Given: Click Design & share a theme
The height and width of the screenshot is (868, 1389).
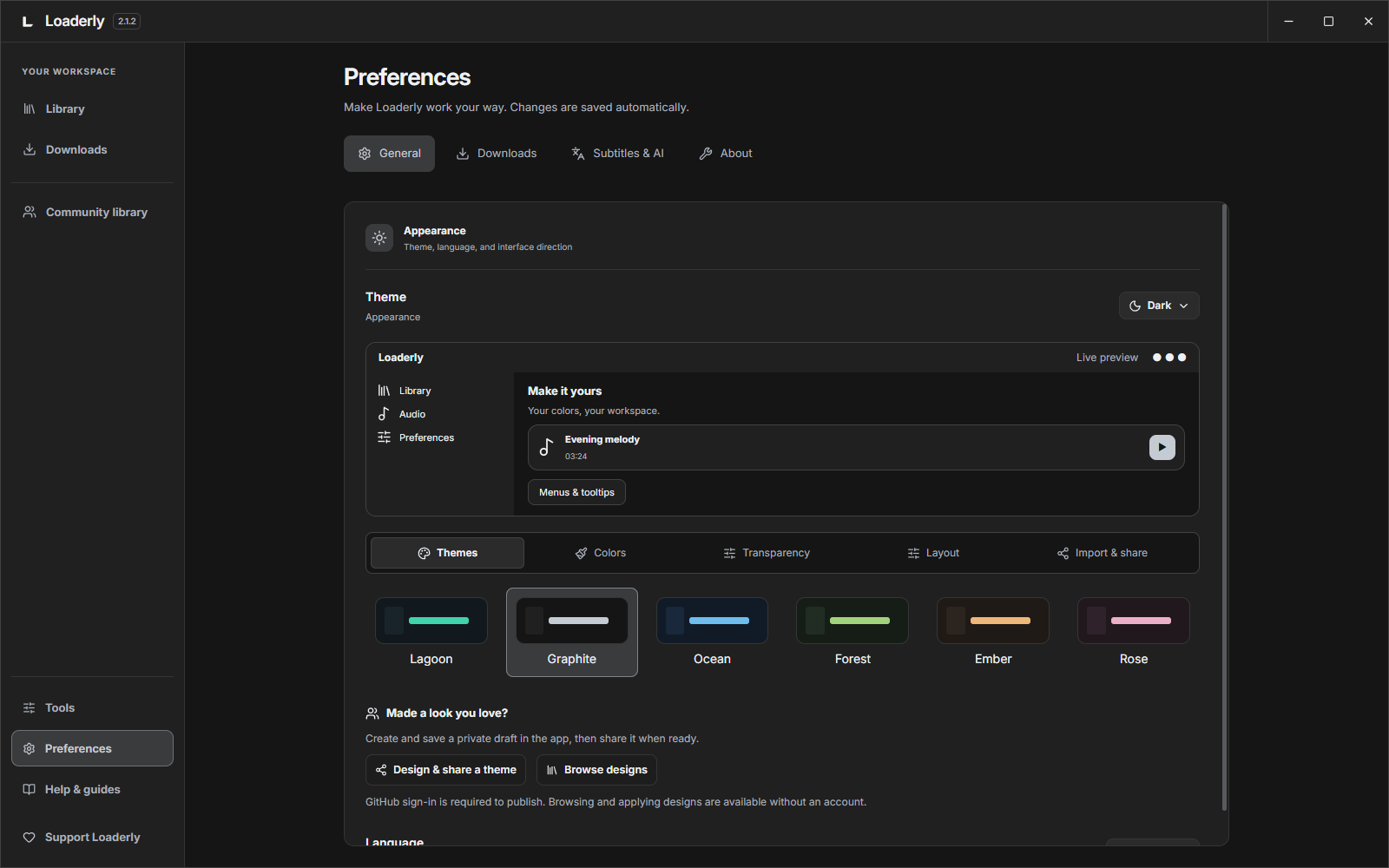Looking at the screenshot, I should (445, 770).
